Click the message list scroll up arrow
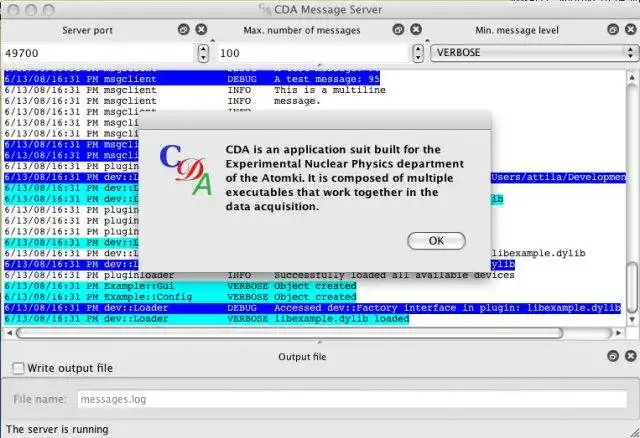 pyautogui.click(x=632, y=77)
